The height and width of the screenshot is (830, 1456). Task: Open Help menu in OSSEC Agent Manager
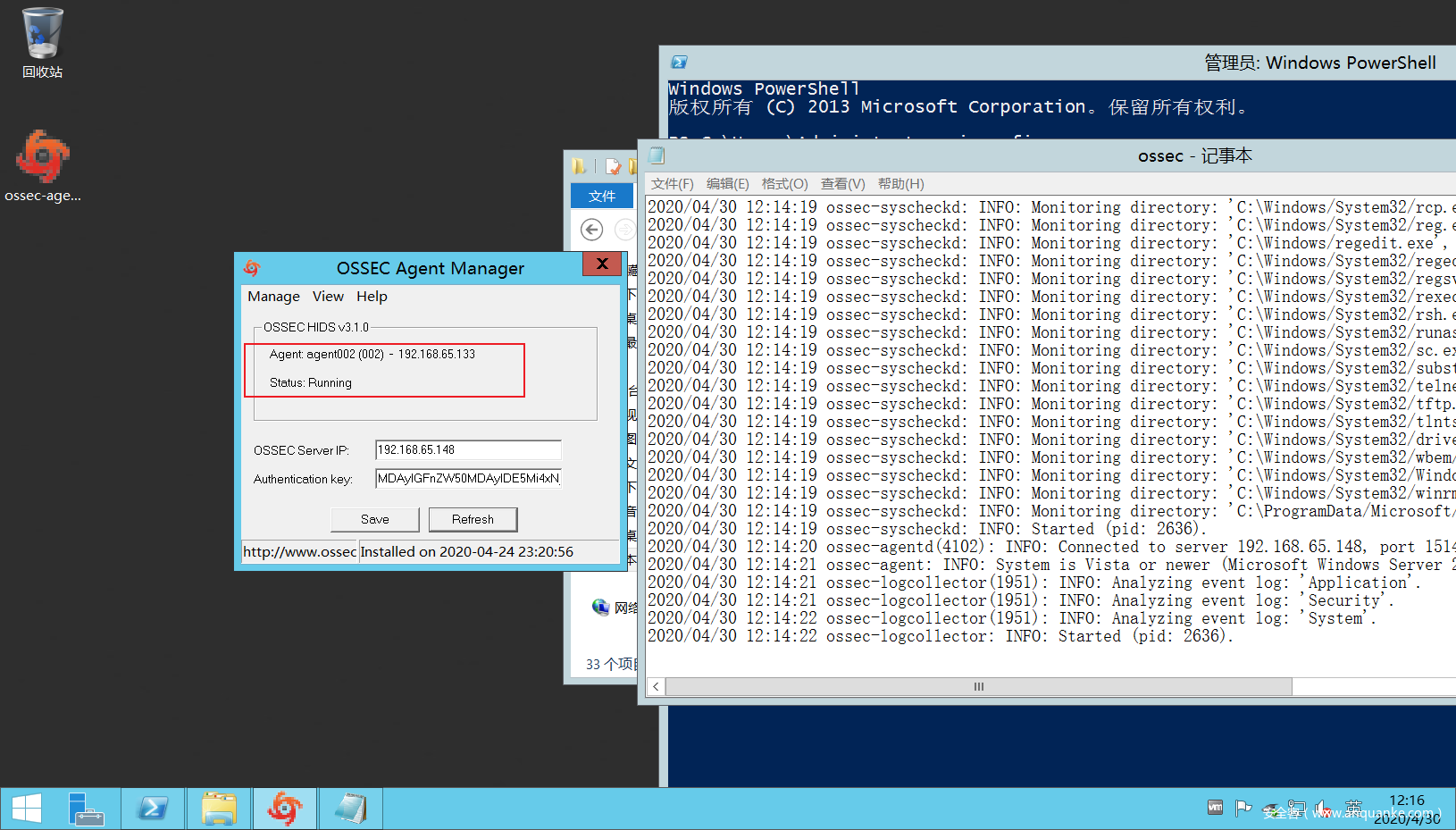pos(372,297)
